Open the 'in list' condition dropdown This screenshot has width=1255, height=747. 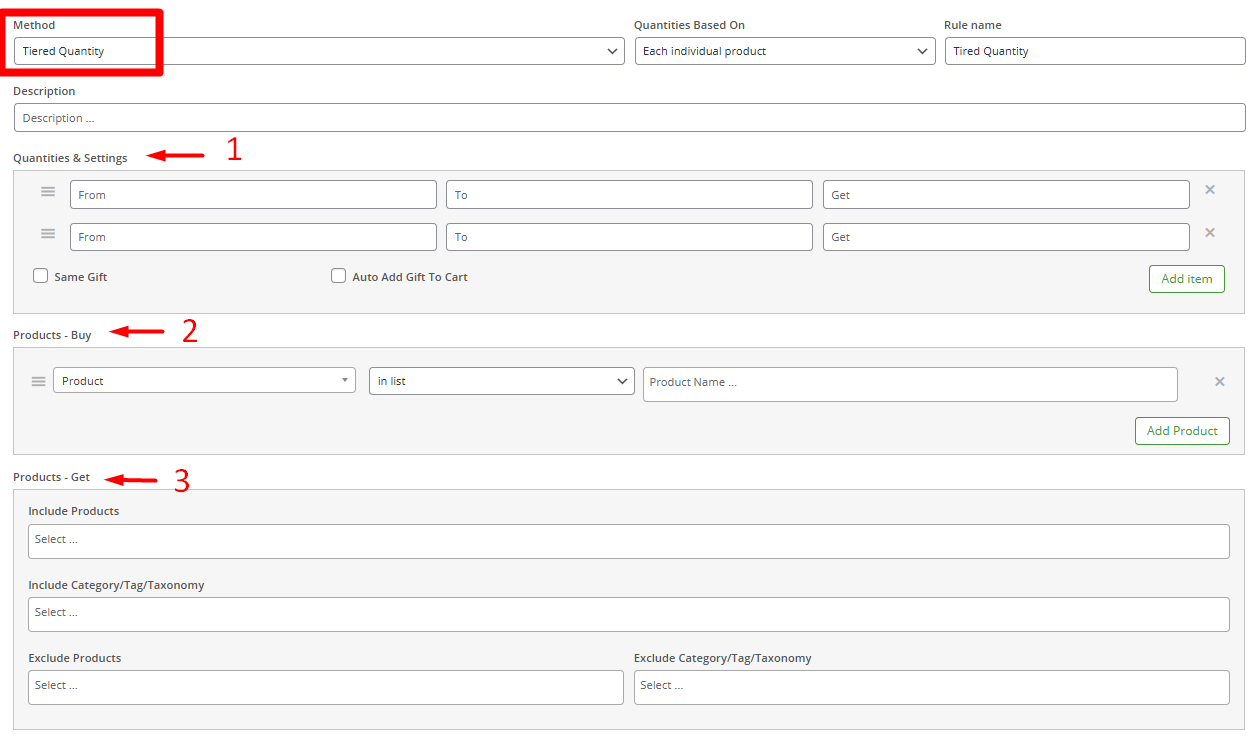[x=501, y=381]
